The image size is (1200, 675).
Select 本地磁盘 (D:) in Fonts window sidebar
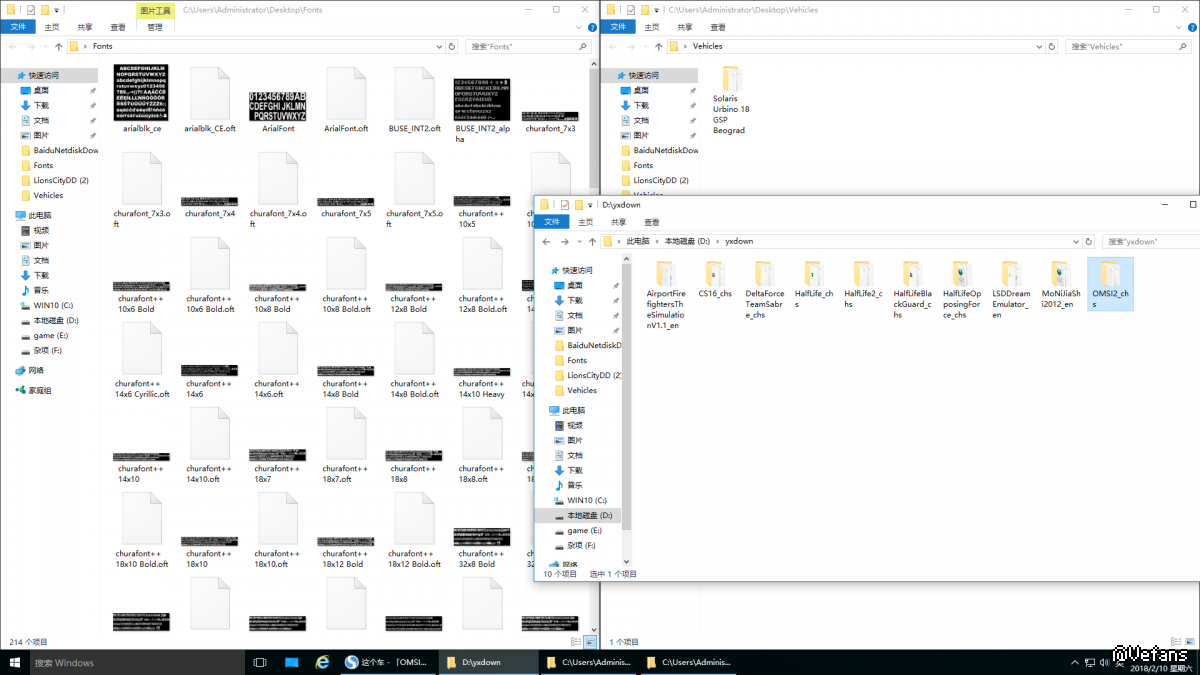56,320
